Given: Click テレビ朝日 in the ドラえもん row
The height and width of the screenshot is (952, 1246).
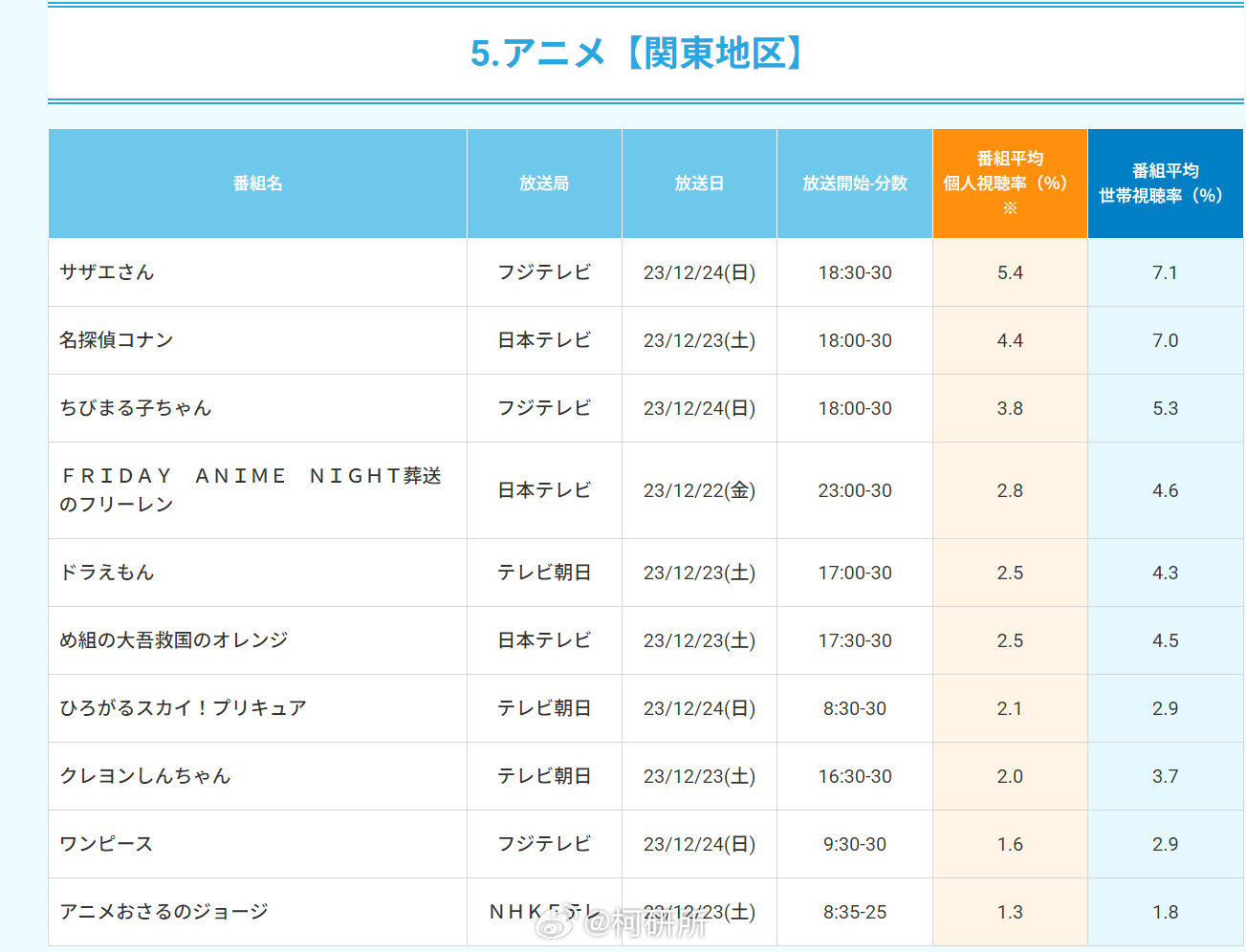Looking at the screenshot, I should tap(544, 573).
